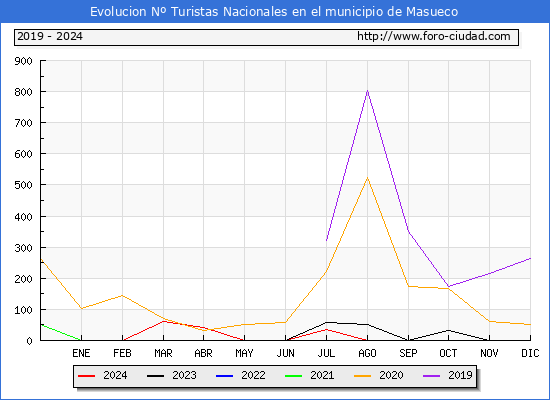Click the SEP month axis label

coord(408,353)
